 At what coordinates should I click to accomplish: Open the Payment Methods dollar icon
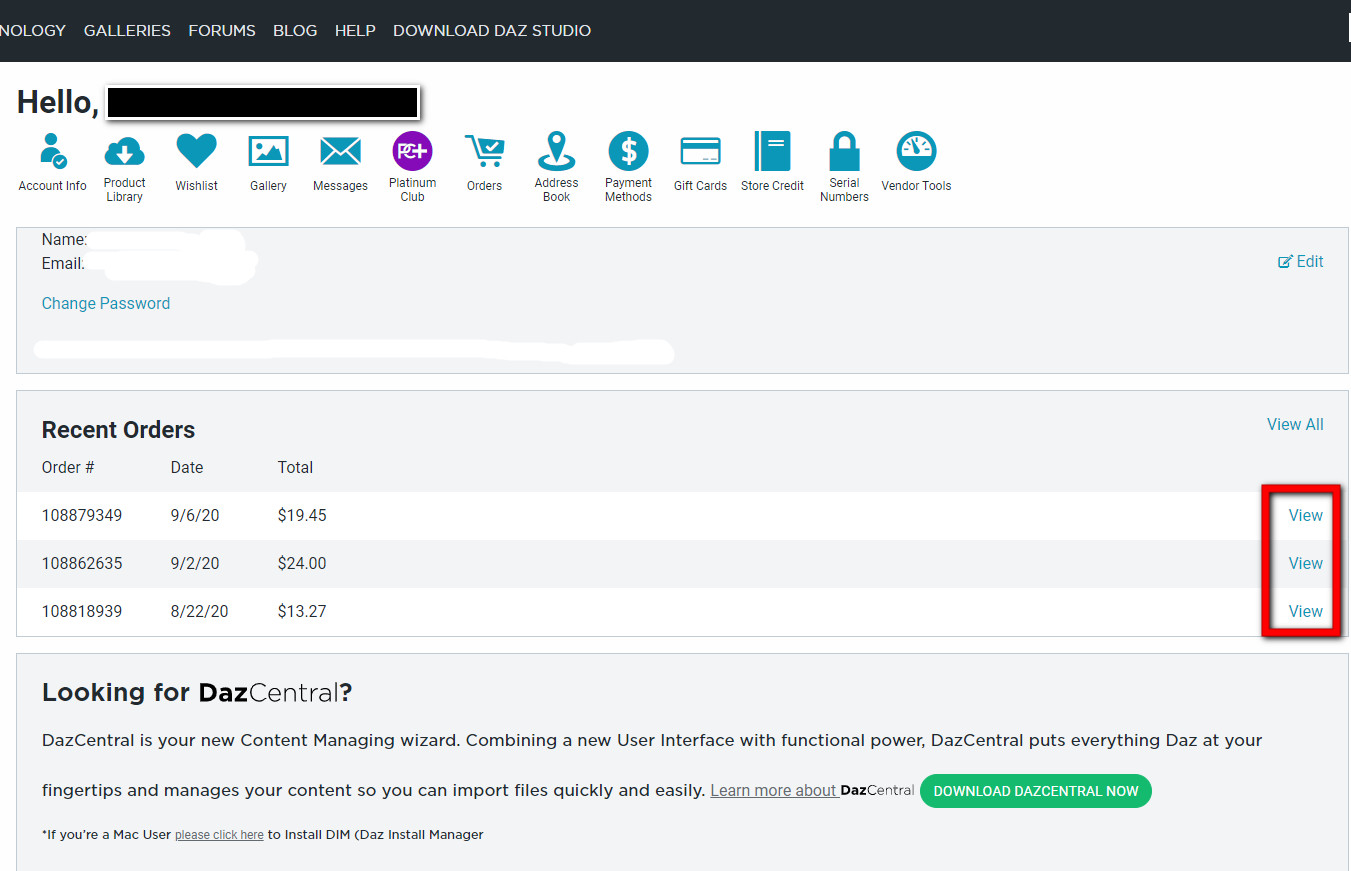628,151
